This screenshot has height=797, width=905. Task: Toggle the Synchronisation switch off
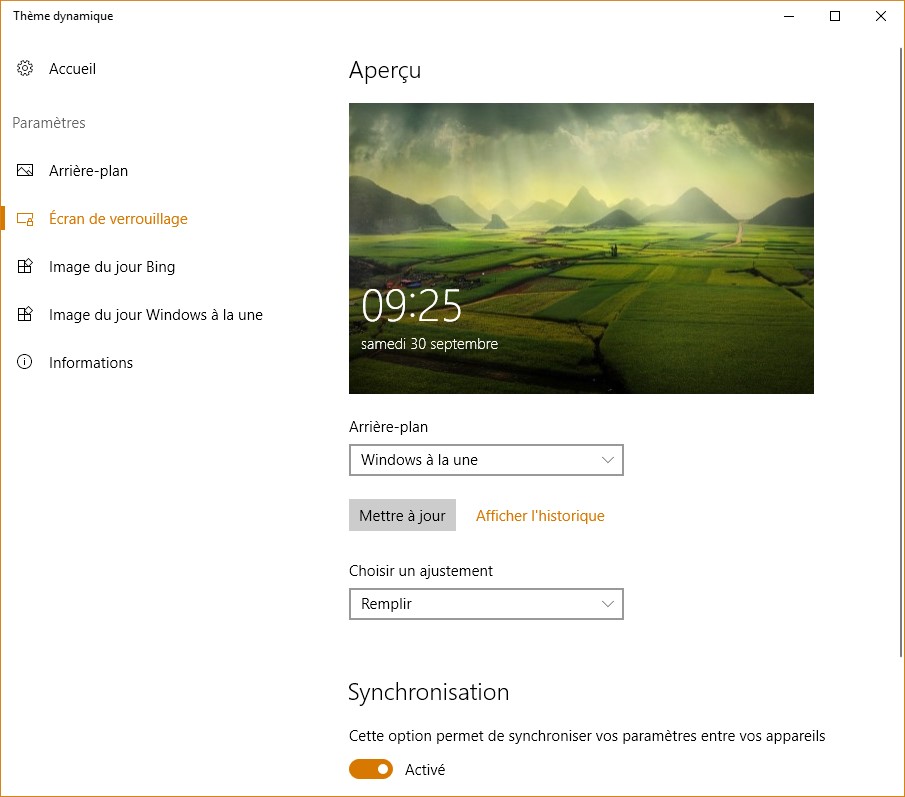click(x=370, y=769)
